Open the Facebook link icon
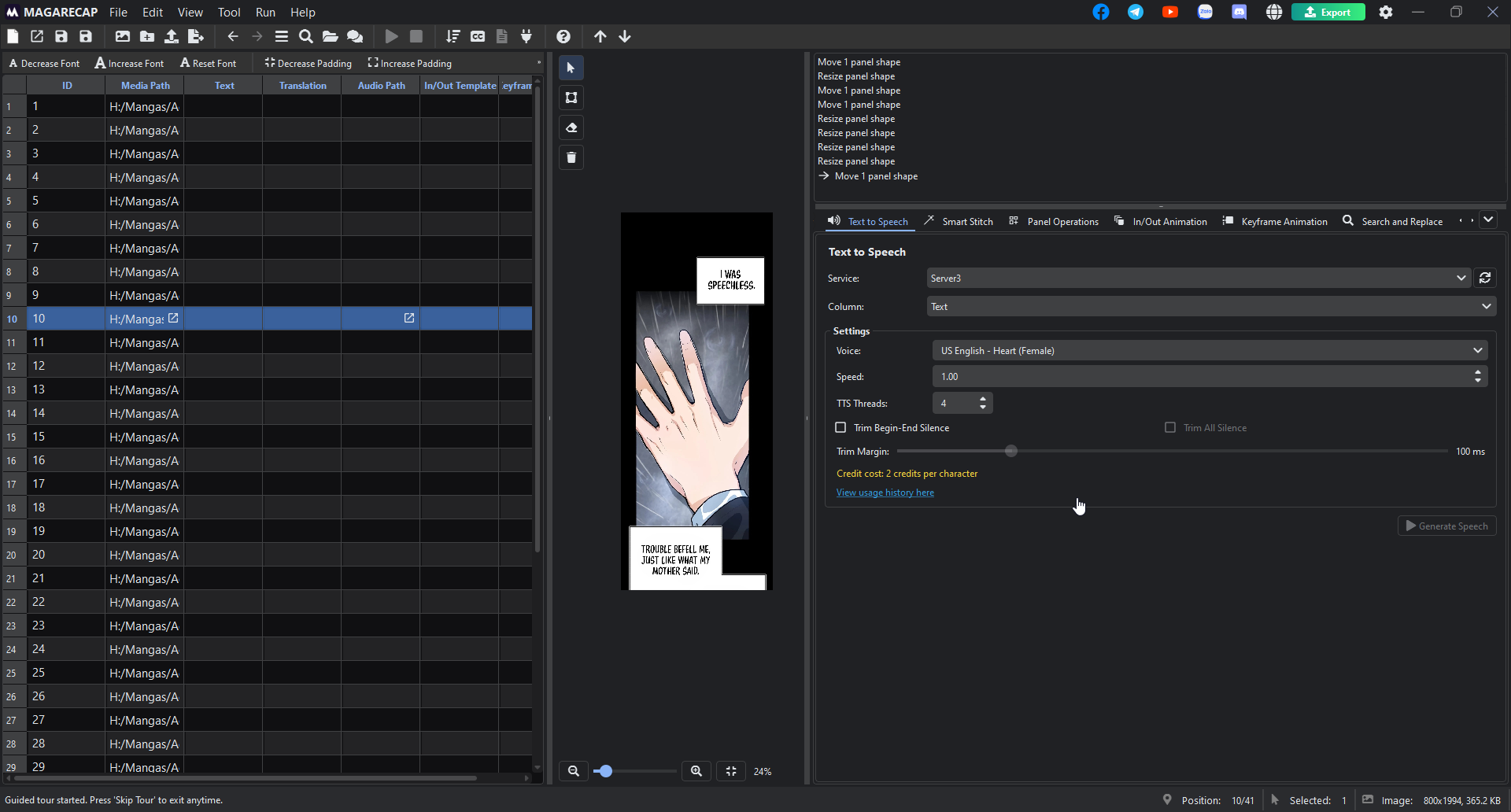1511x812 pixels. 1101,12
